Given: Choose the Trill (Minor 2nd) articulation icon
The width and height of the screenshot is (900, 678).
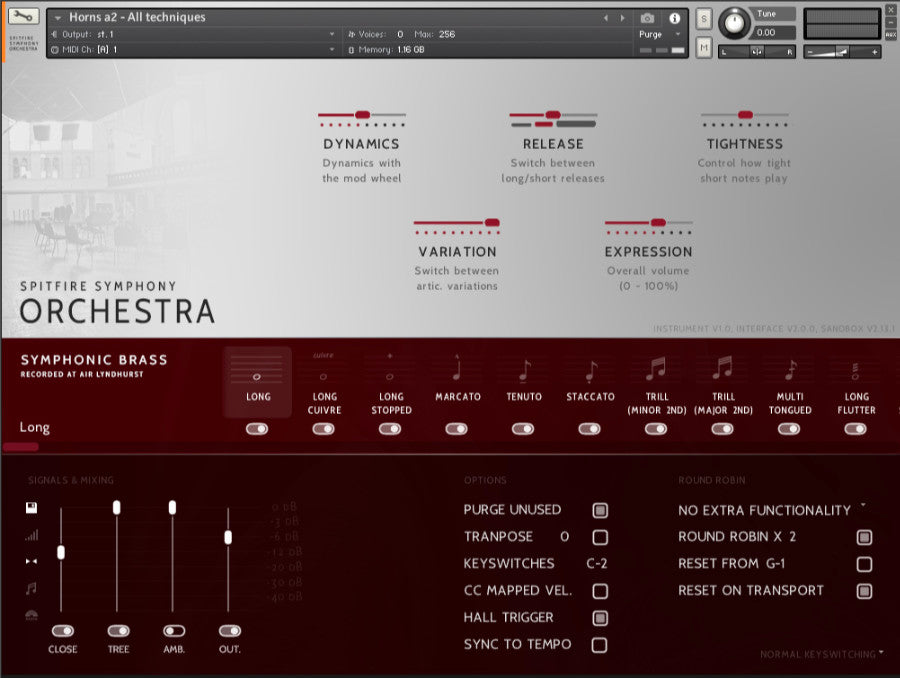Looking at the screenshot, I should point(657,369).
